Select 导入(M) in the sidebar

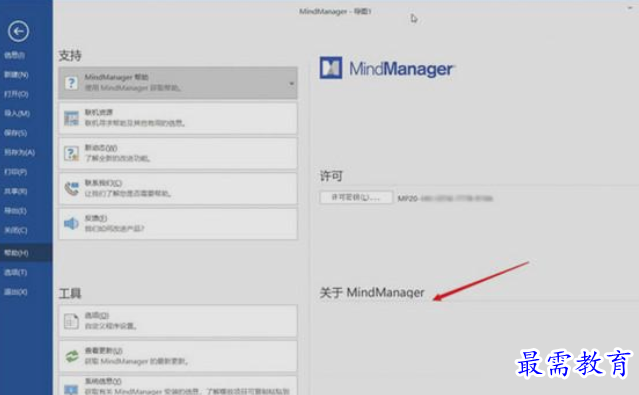click(17, 113)
